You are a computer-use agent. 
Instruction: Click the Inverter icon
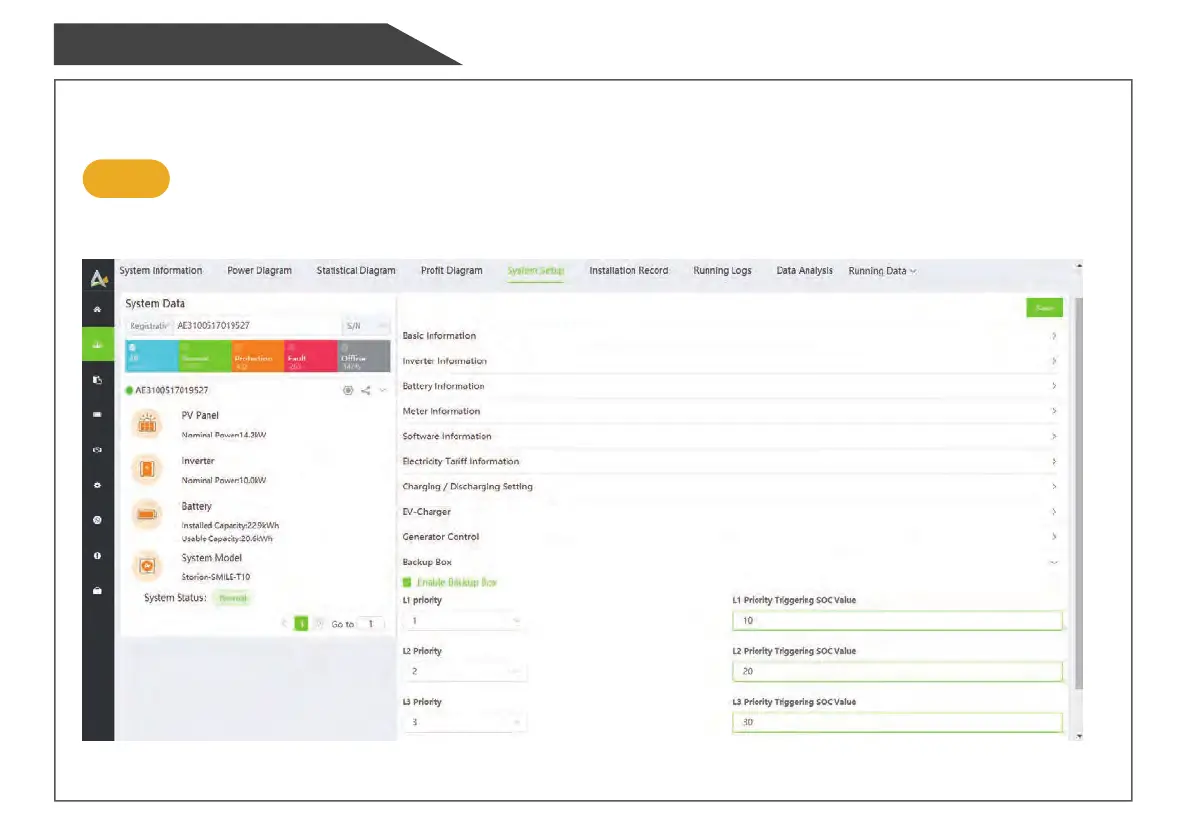click(147, 469)
